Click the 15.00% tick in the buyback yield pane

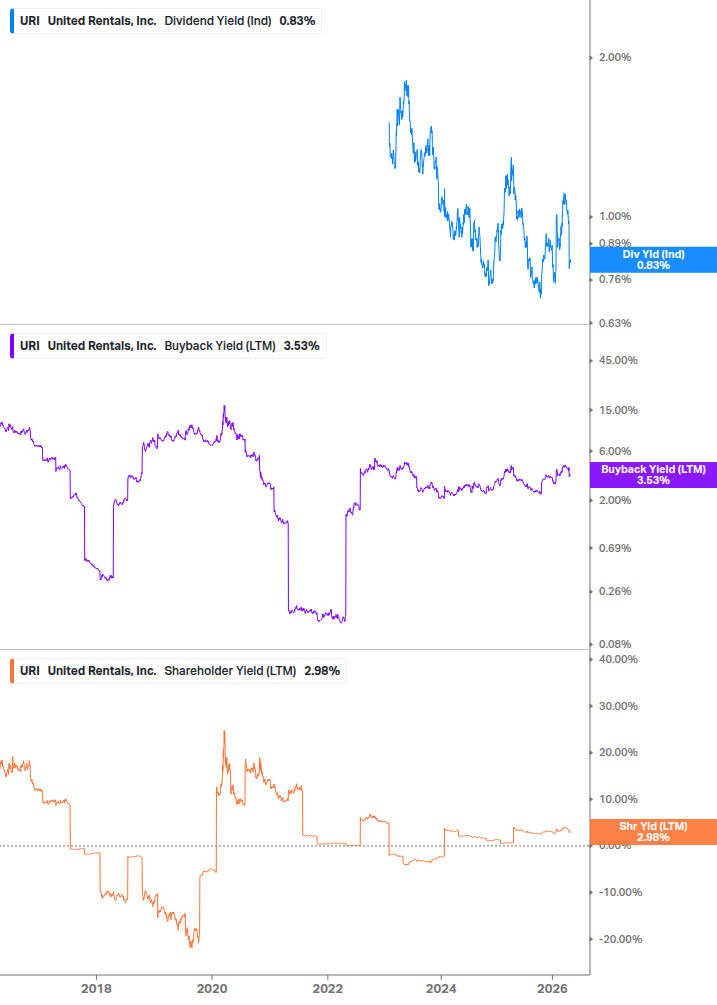point(618,411)
